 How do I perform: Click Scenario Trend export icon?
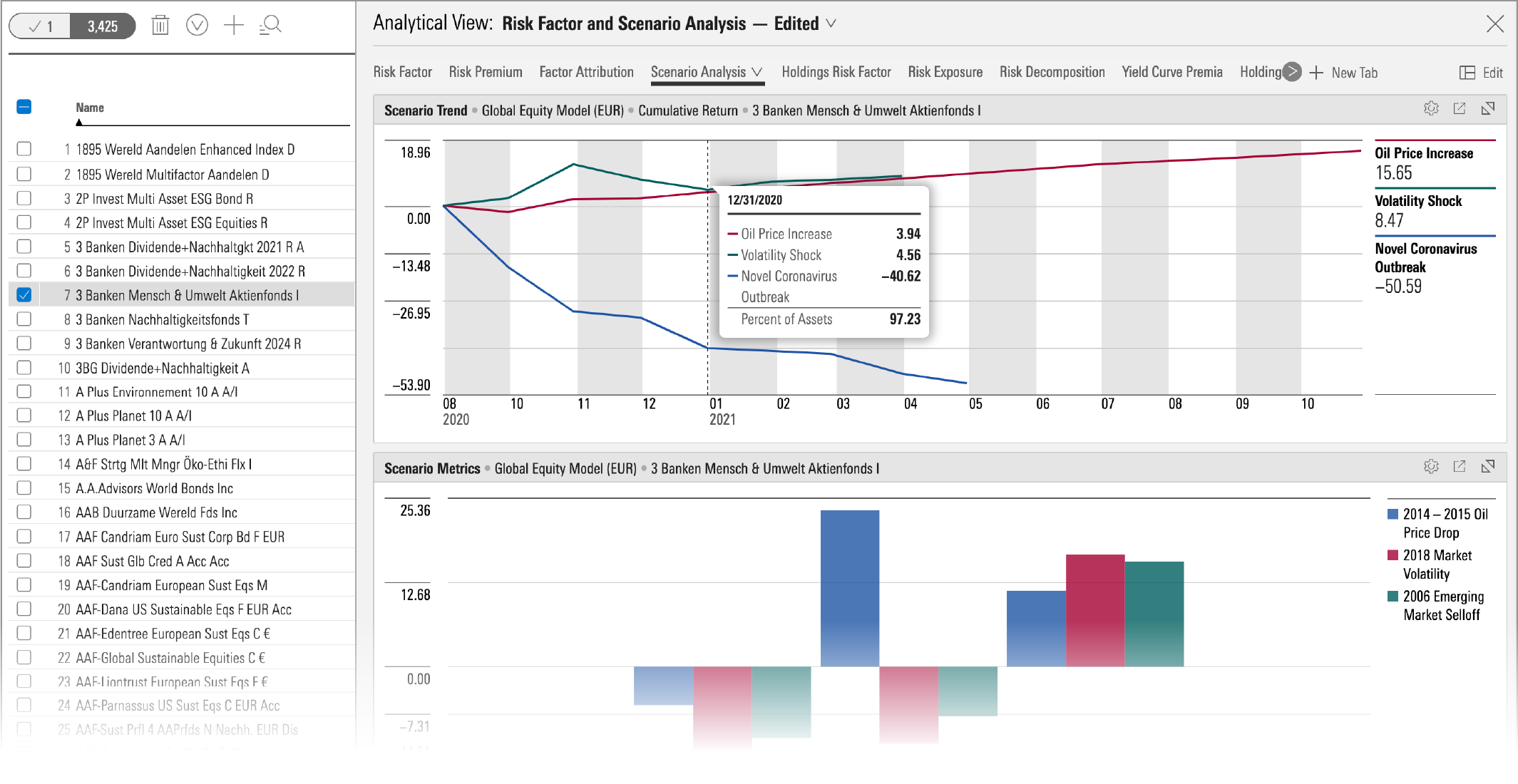coord(1460,108)
